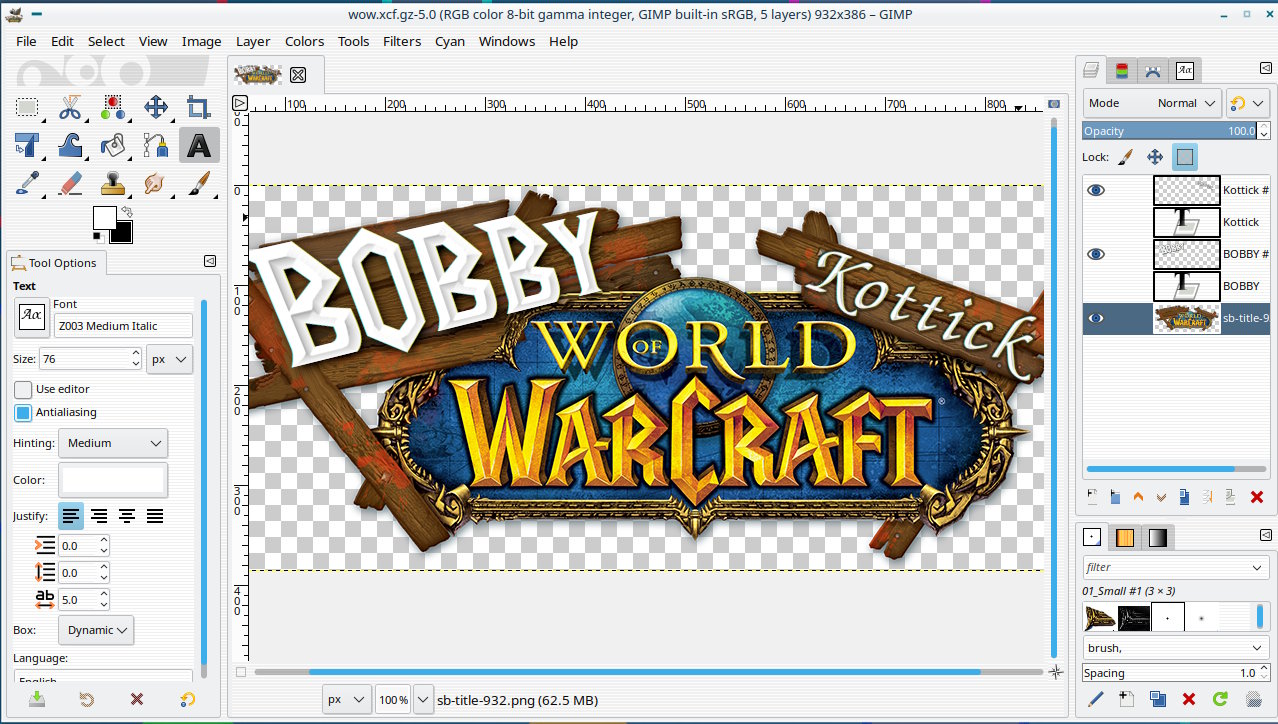The height and width of the screenshot is (724, 1278).
Task: Click the text Color swatch
Action: click(x=113, y=481)
